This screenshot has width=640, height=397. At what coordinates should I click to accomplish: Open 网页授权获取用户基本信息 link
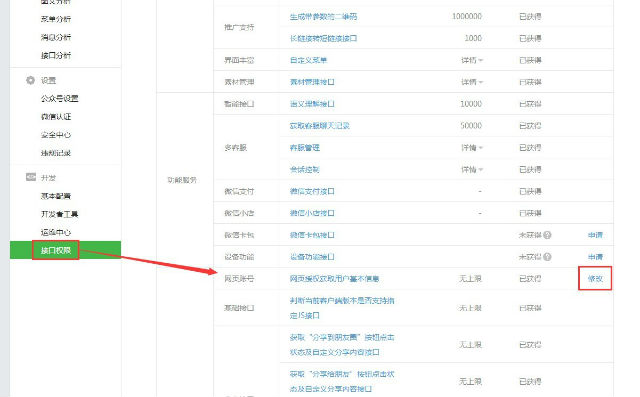pos(334,279)
